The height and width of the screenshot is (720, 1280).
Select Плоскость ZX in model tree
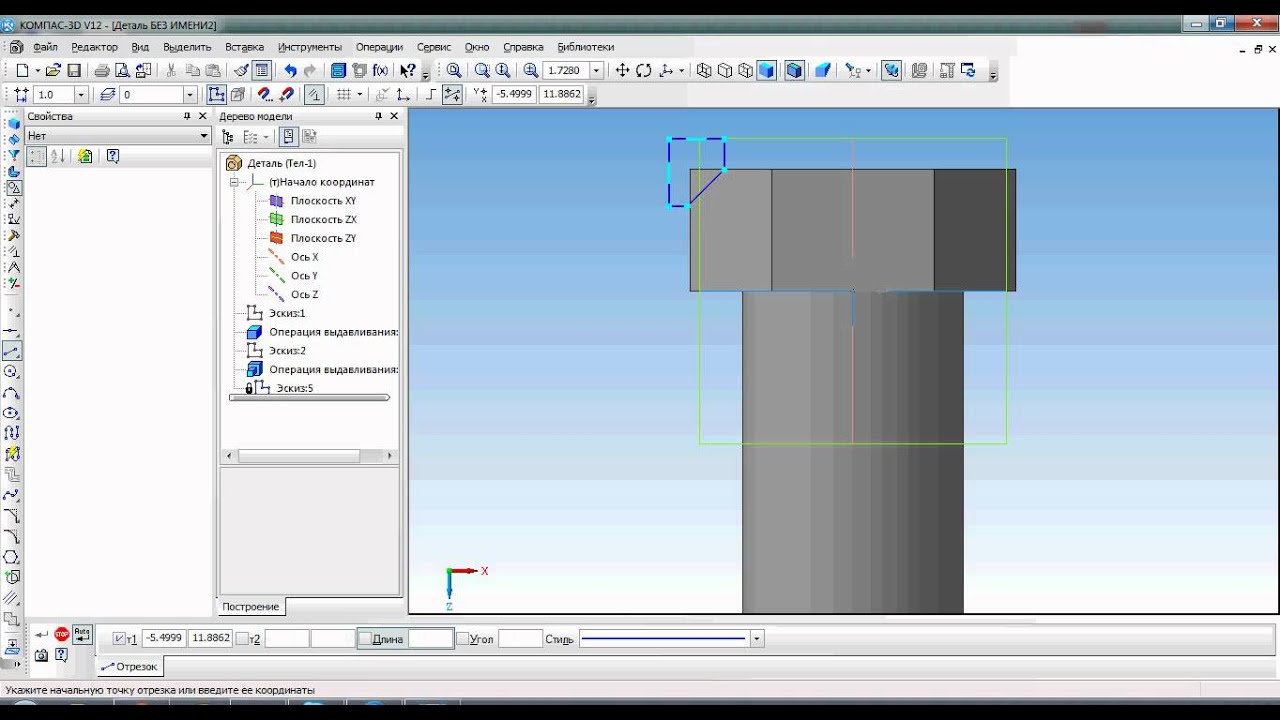(323, 219)
